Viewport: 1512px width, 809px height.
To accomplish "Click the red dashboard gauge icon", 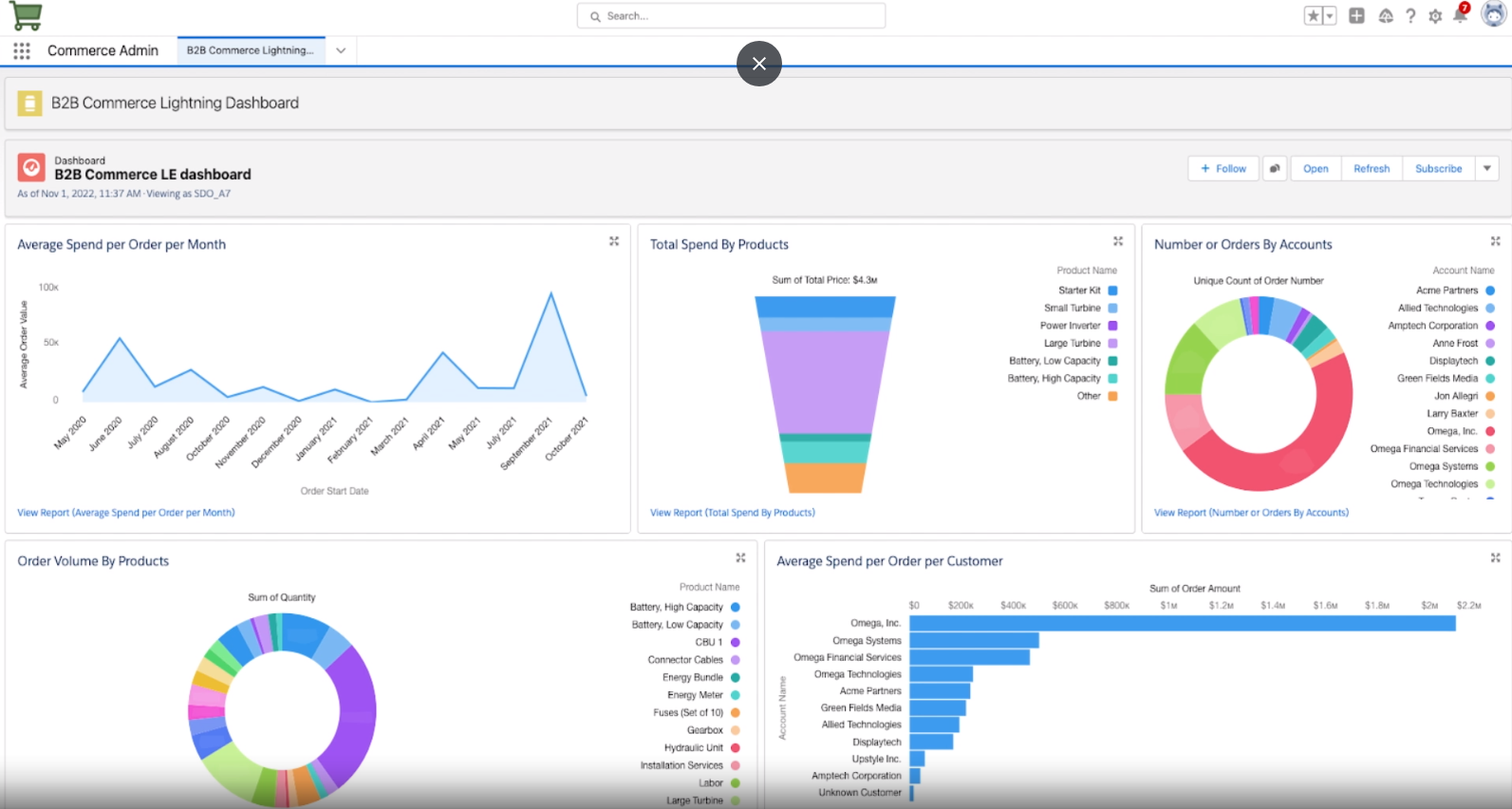I will [x=31, y=168].
